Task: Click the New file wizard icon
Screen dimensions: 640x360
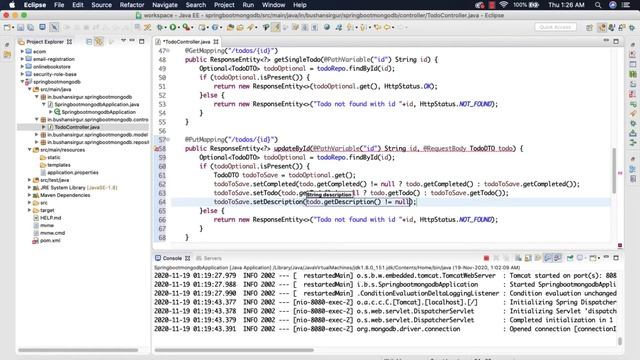Action: (7, 27)
